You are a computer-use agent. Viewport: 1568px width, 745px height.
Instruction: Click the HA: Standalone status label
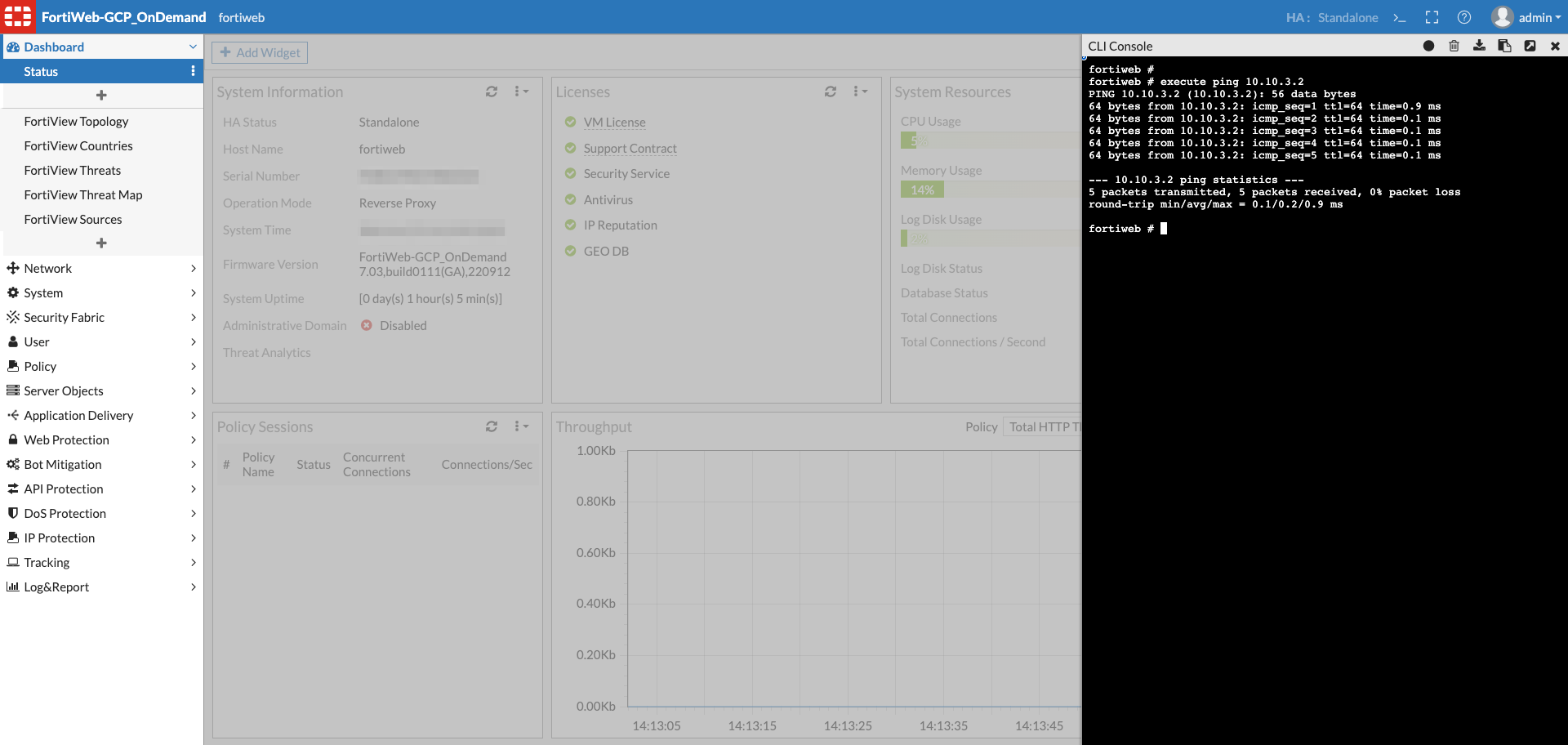pos(1332,17)
